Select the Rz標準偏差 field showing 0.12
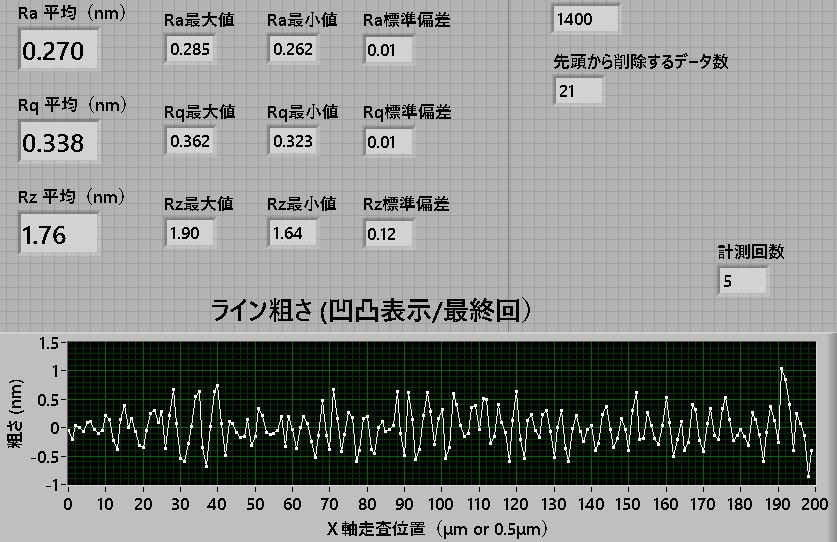This screenshot has height=542, width=837. (x=388, y=233)
